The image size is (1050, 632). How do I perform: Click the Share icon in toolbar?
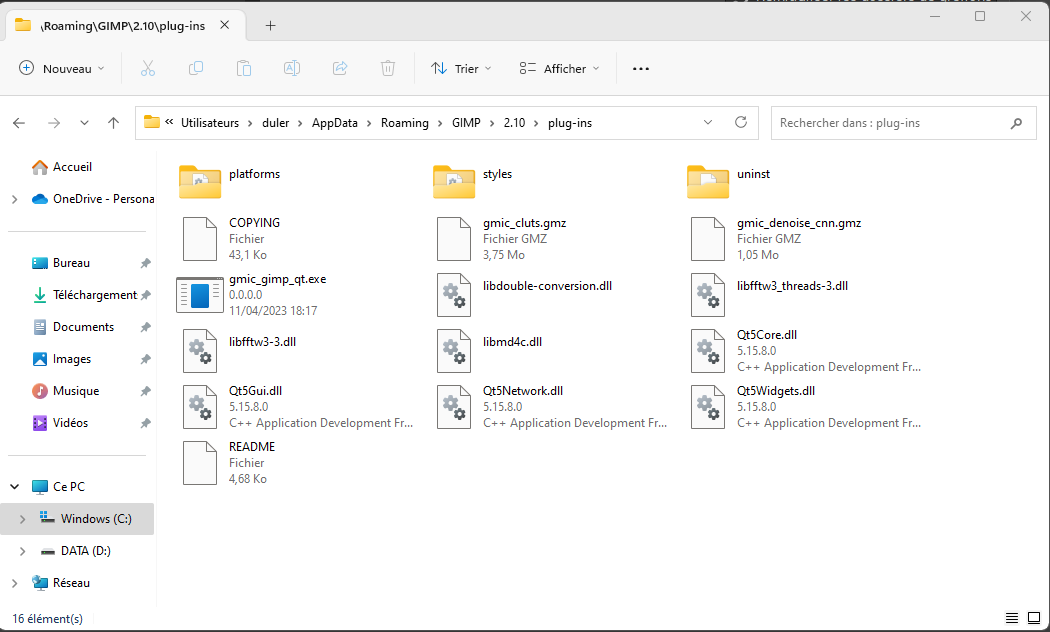[x=340, y=69]
